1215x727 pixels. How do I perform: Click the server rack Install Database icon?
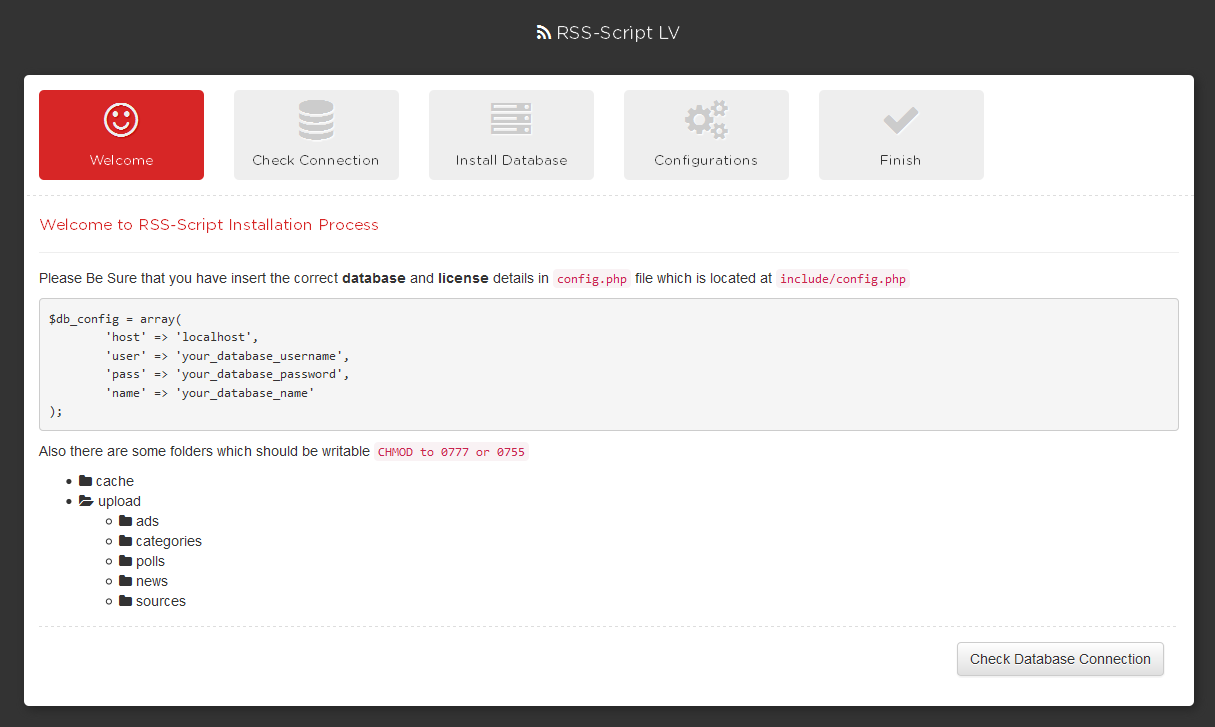click(511, 119)
